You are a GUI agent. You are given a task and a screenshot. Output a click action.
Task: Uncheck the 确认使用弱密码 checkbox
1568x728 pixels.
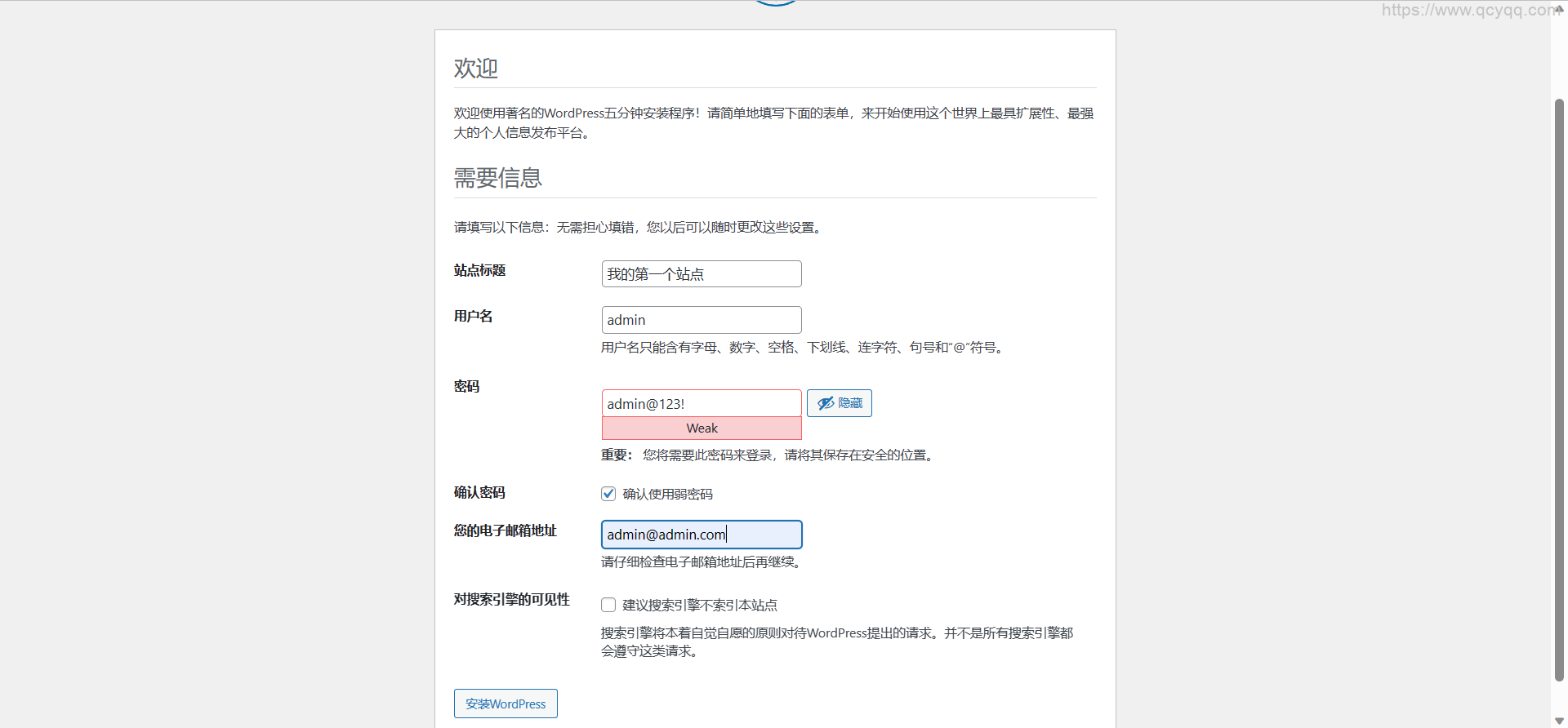pyautogui.click(x=608, y=494)
